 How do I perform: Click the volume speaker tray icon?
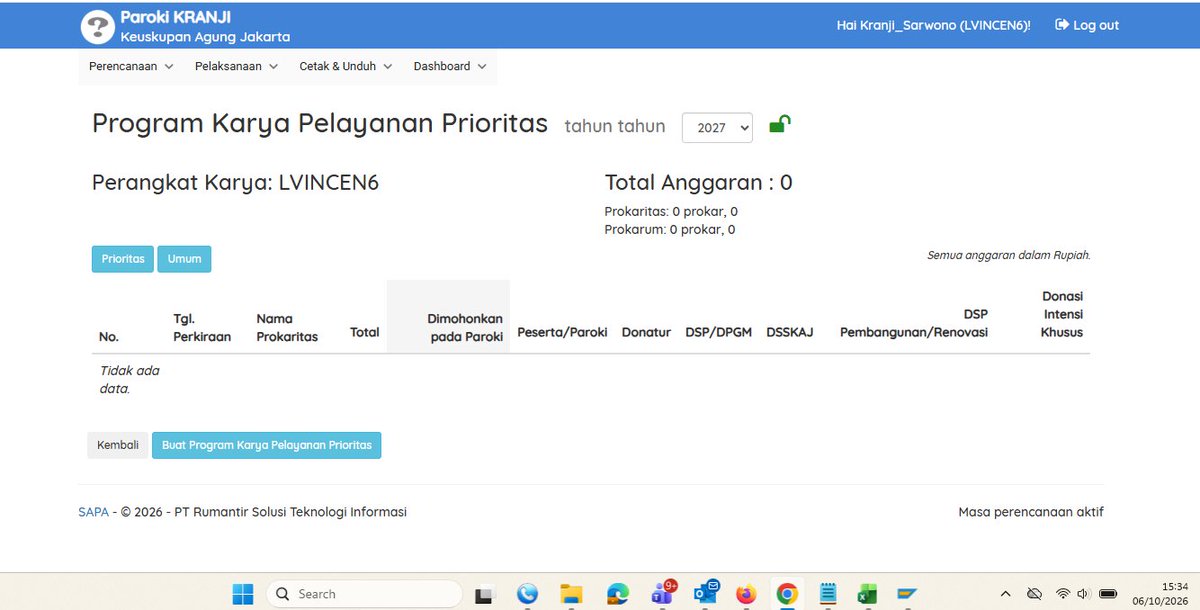1083,594
